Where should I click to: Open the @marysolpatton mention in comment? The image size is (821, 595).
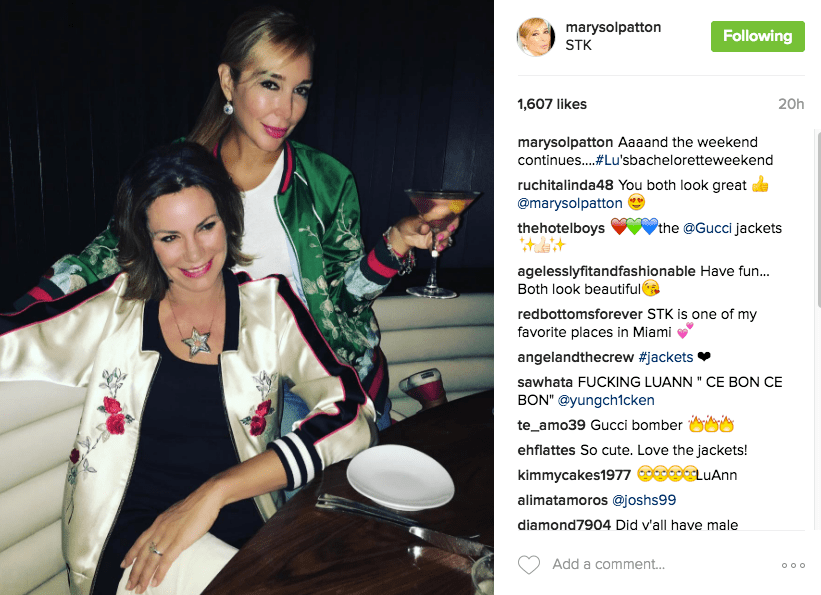pos(570,203)
